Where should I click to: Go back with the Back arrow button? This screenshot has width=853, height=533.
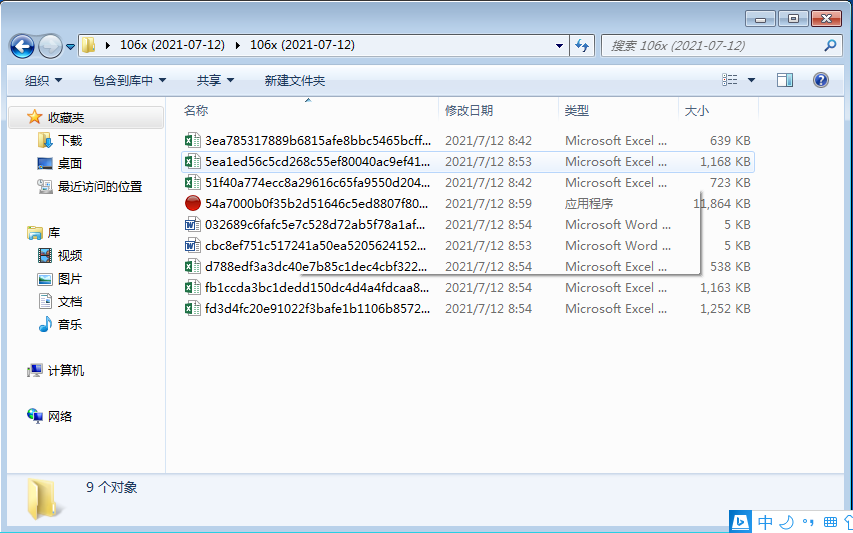22,47
